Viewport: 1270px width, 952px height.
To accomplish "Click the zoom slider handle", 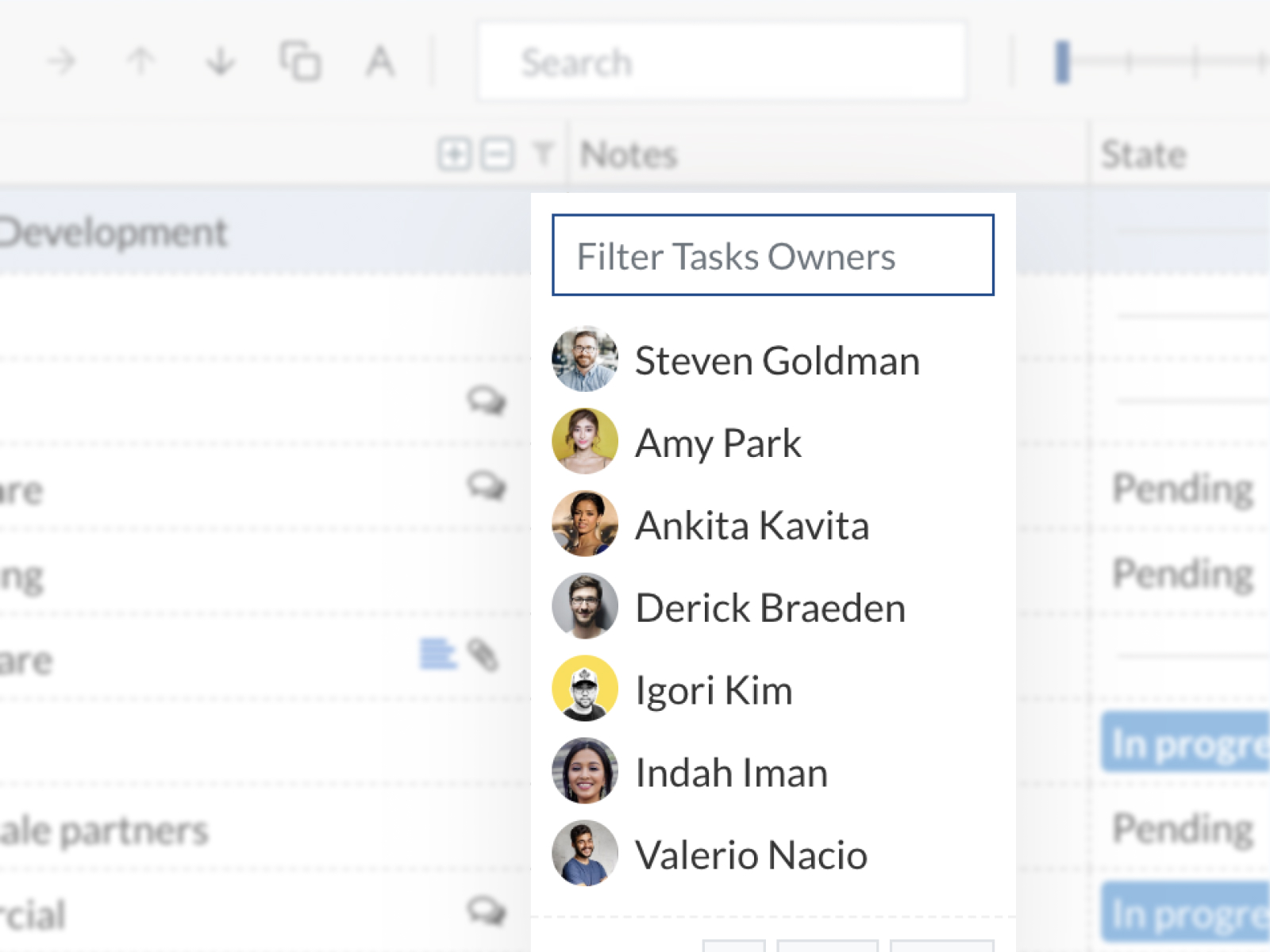I will pos(1063,62).
